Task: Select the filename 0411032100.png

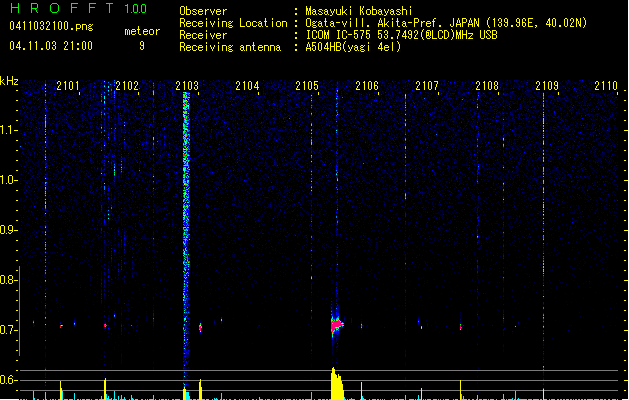Action: tap(51, 26)
